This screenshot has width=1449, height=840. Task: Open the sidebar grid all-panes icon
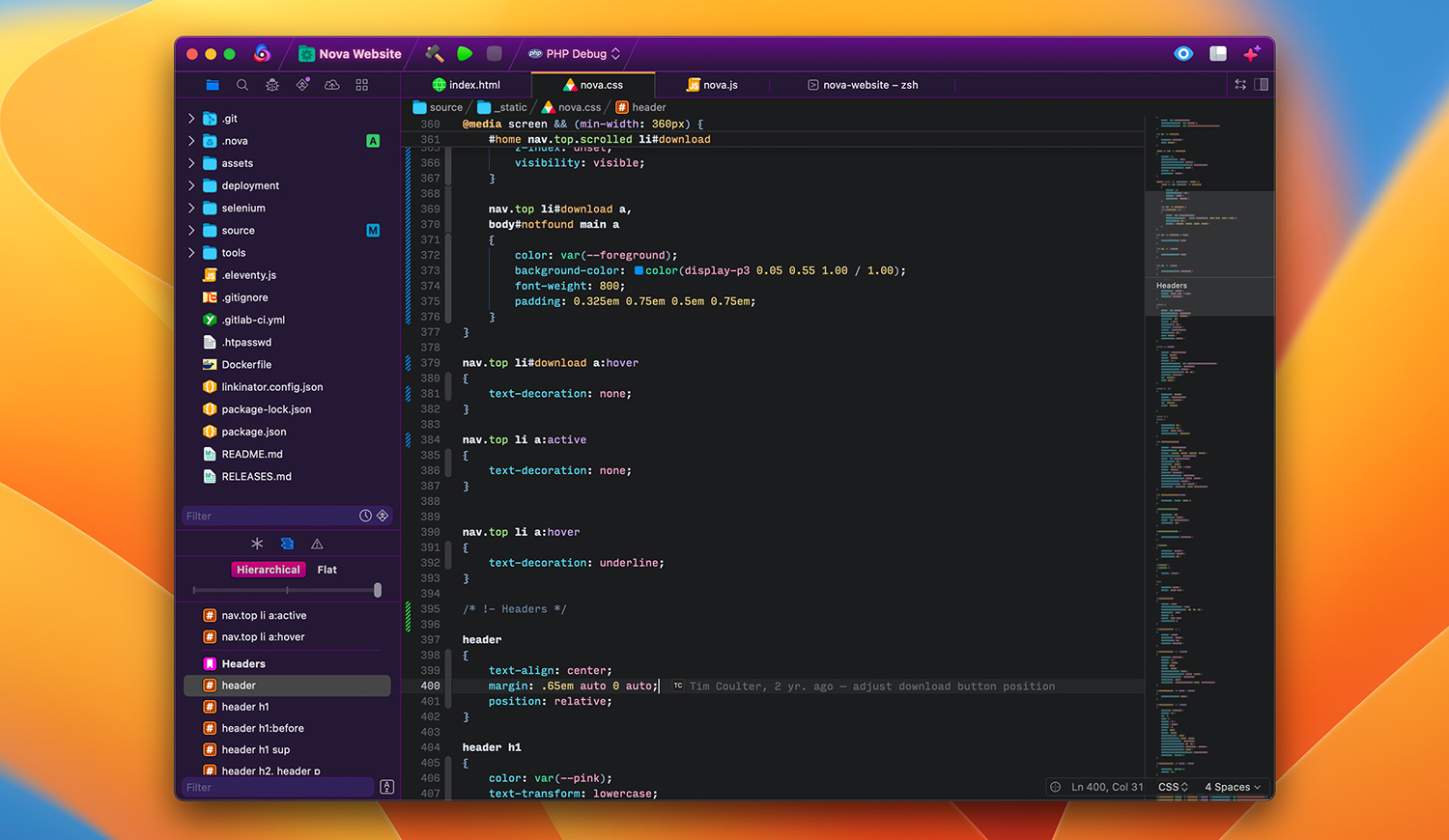pyautogui.click(x=362, y=85)
